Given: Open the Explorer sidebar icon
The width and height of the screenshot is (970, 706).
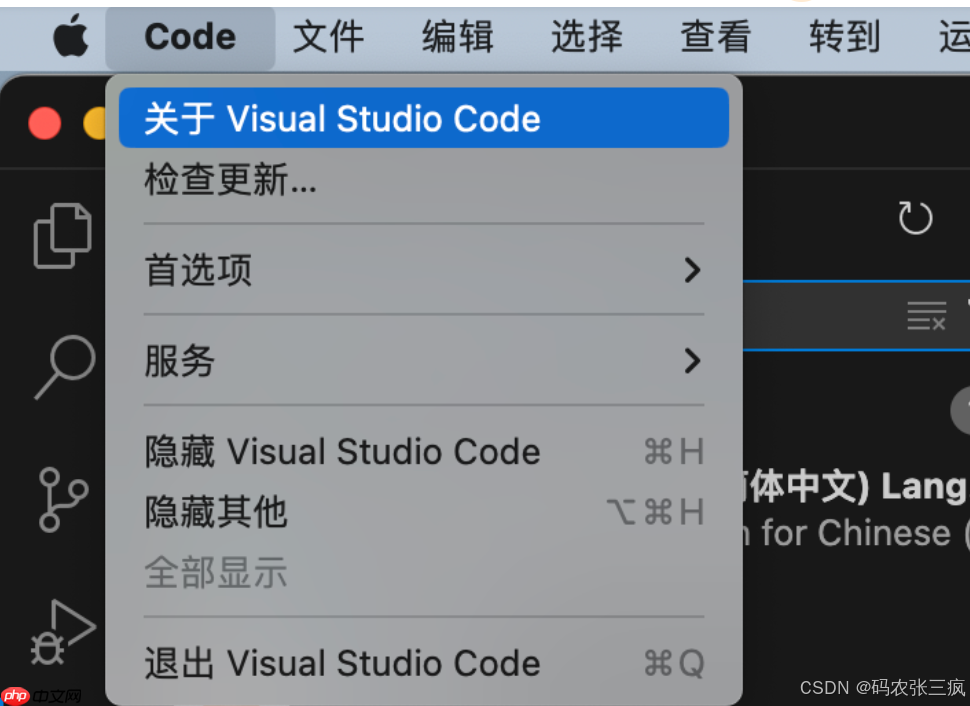Looking at the screenshot, I should (x=62, y=236).
